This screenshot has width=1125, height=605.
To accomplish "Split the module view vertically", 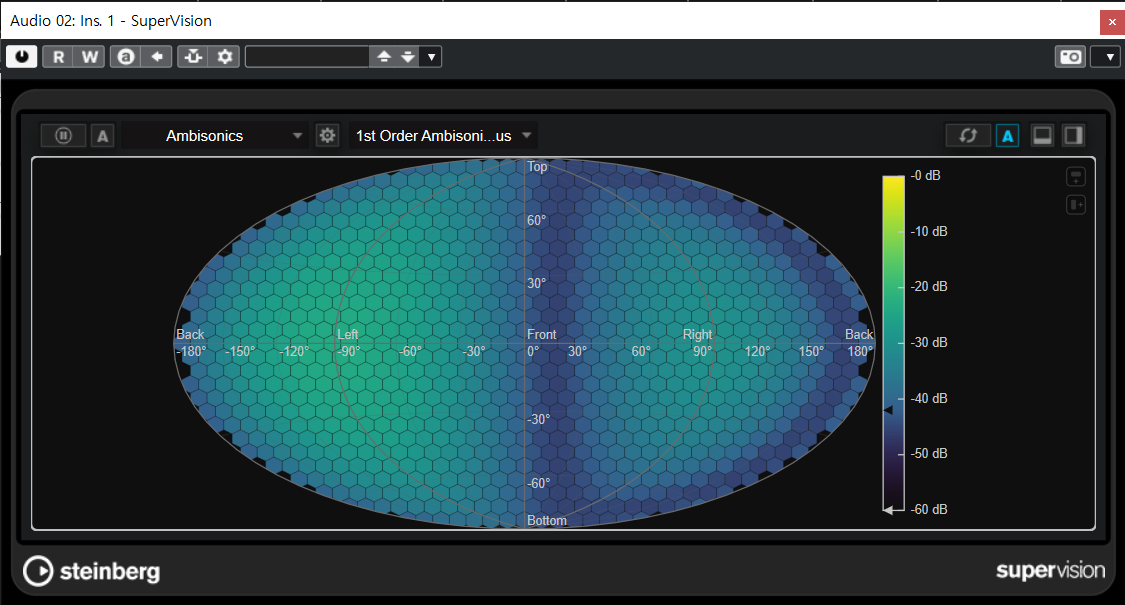I will pyautogui.click(x=1073, y=136).
